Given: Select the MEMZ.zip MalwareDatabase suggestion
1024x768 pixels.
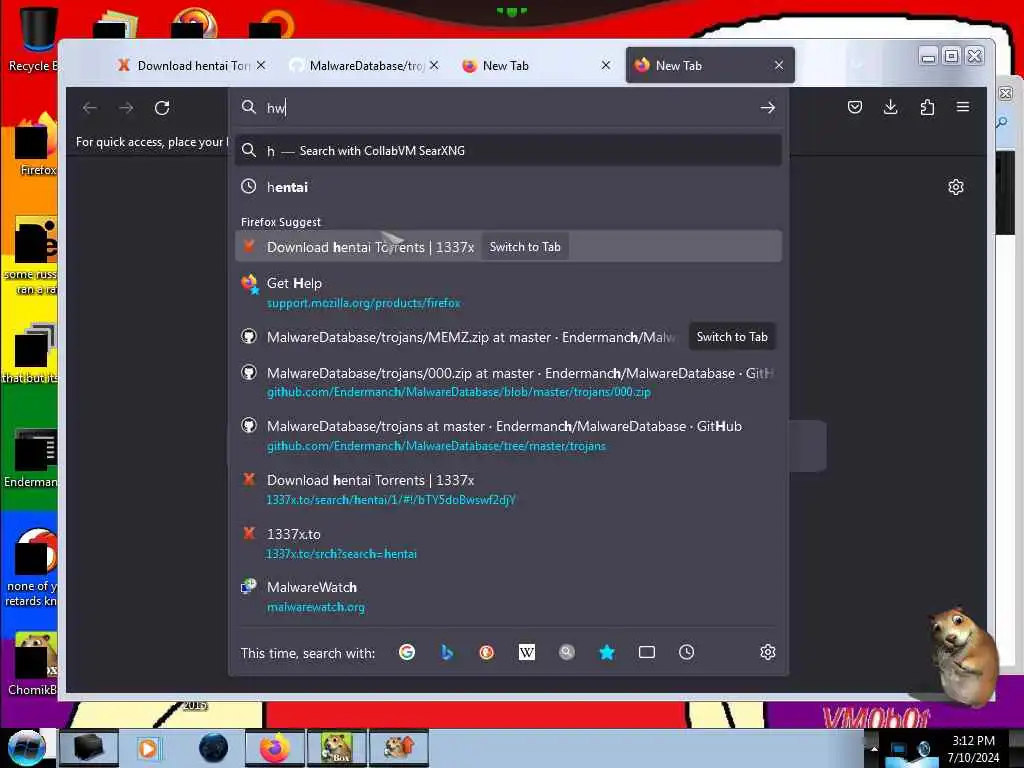Looking at the screenshot, I should click(470, 337).
